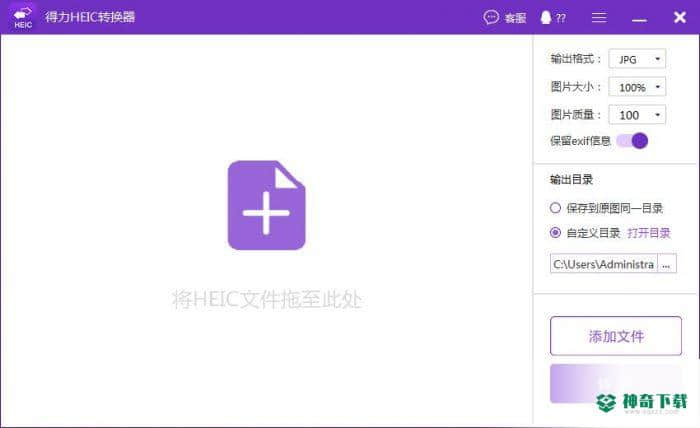Click the purple start conversion button
Viewport: 700px width, 428px height.
[616, 383]
